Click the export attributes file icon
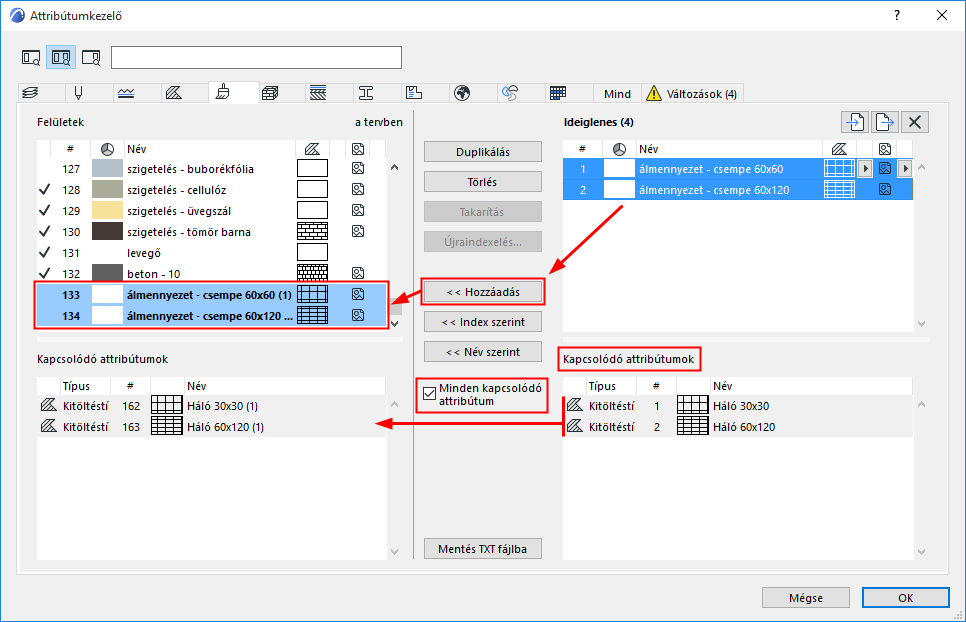966x622 pixels. coord(885,122)
